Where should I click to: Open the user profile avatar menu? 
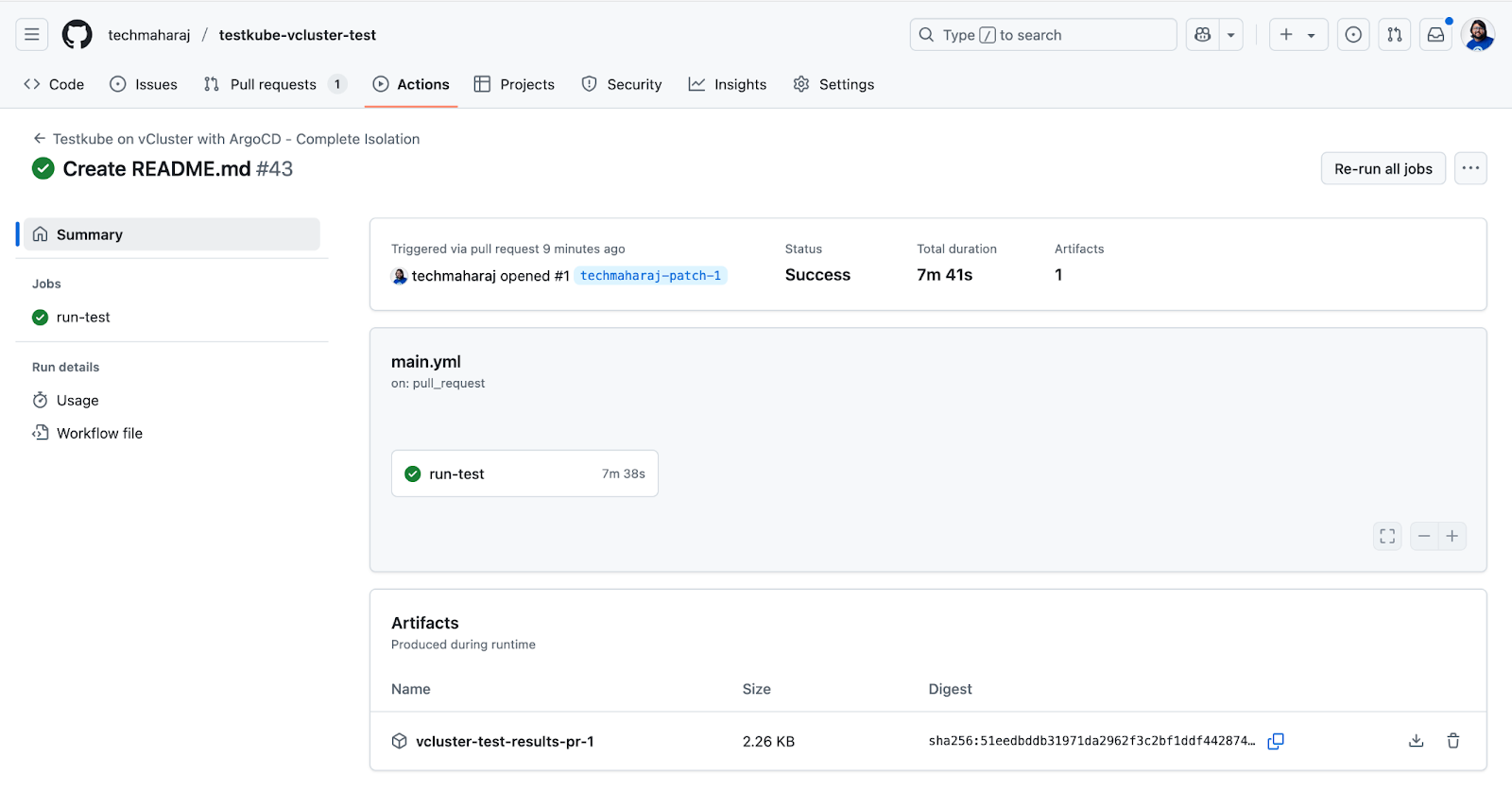(1478, 35)
